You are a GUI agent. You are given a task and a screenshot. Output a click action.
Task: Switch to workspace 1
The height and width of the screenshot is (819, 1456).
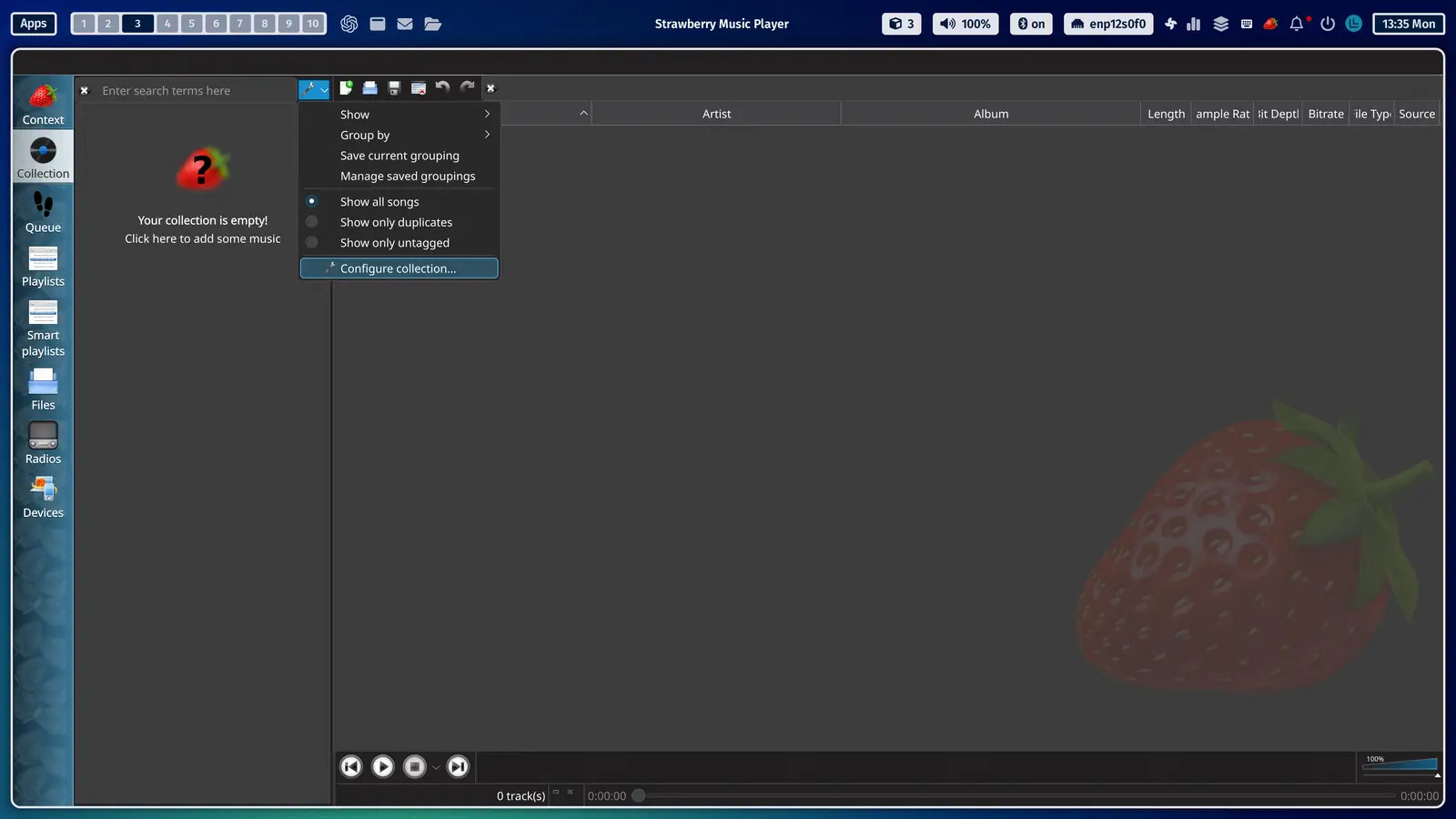coord(84,24)
